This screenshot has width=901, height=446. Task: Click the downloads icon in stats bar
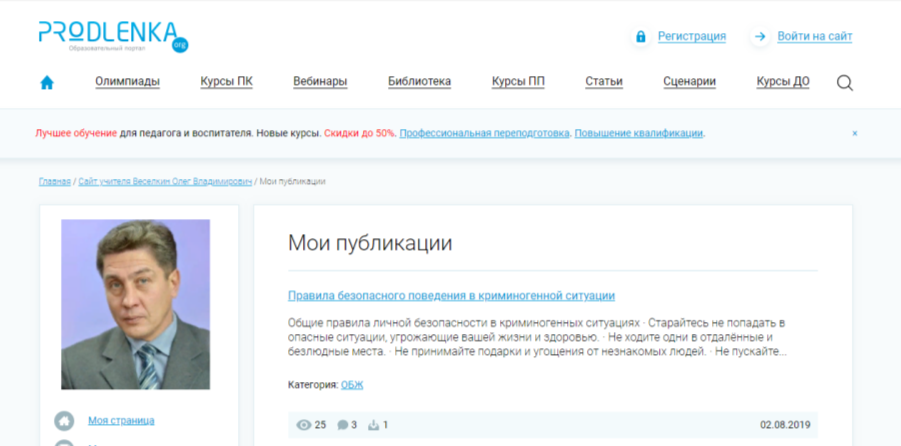[x=374, y=425]
